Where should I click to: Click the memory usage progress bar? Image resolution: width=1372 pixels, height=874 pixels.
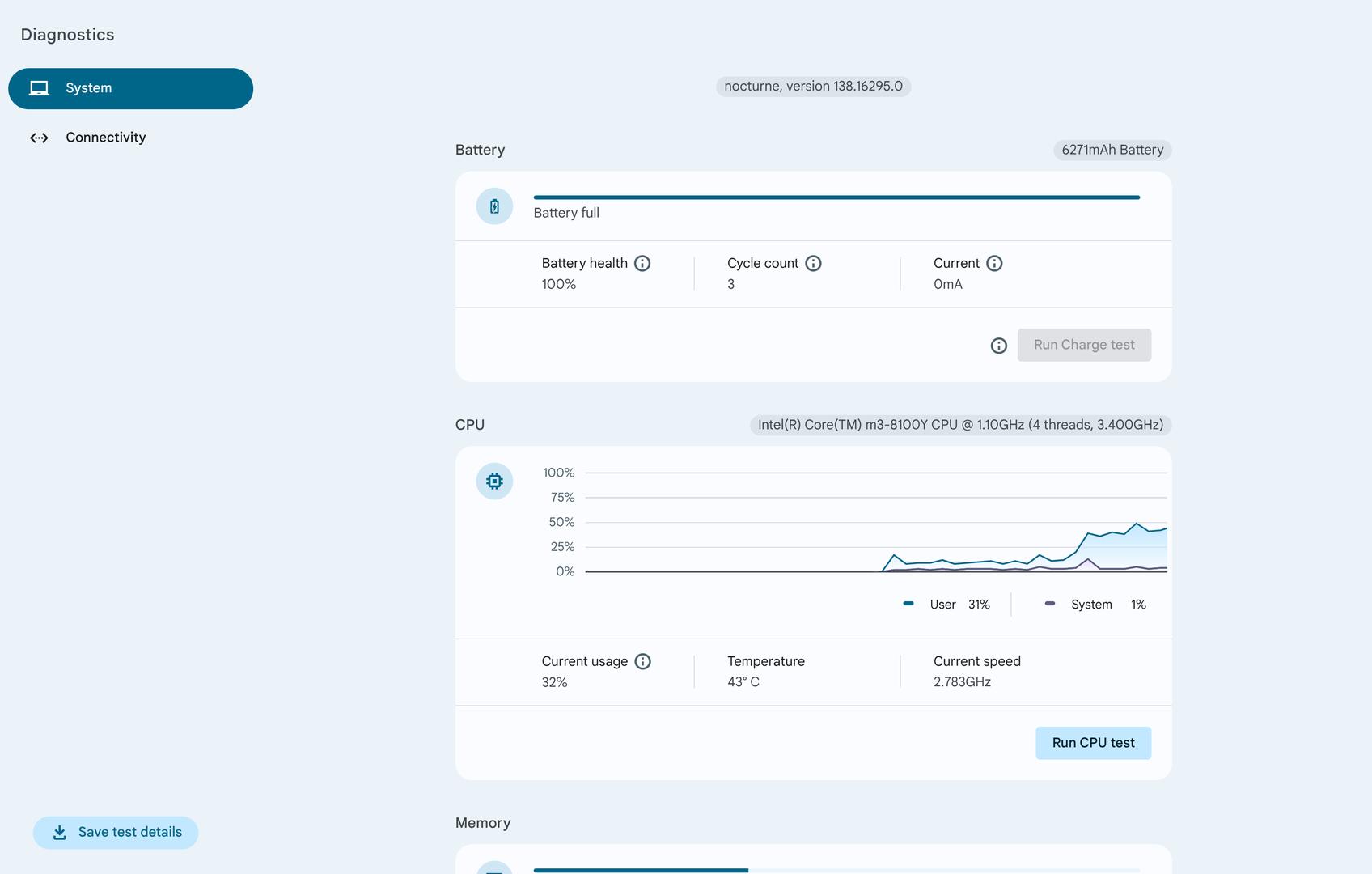pyautogui.click(x=836, y=871)
